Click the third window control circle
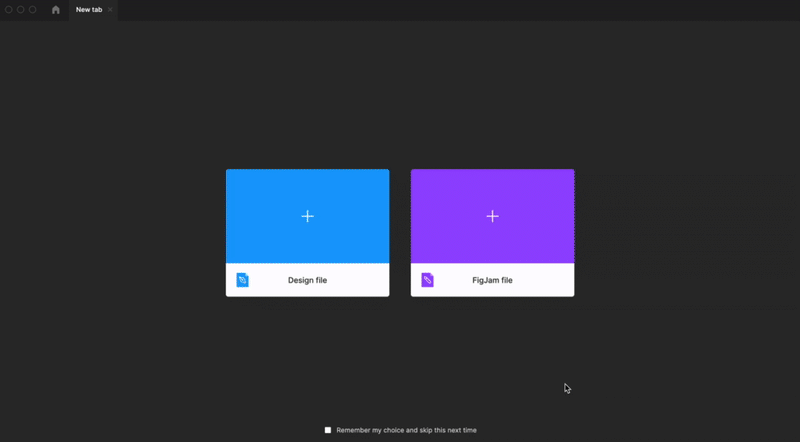The image size is (800, 442). [x=33, y=10]
